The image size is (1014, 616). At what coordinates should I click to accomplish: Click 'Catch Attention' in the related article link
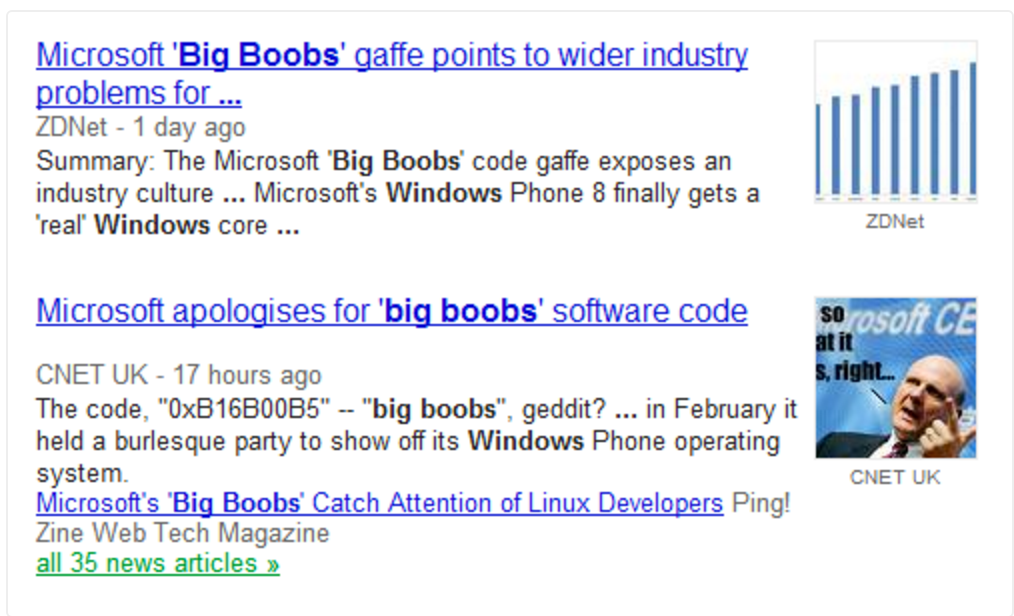389,503
